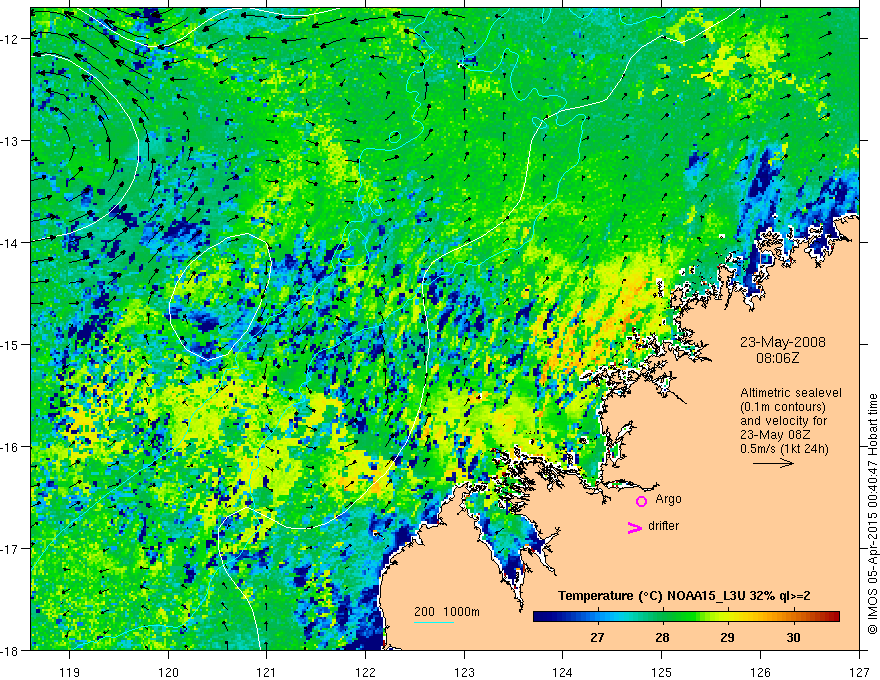The width and height of the screenshot is (880, 680).
Task: Click longitude axis label 127
Action: point(859,672)
